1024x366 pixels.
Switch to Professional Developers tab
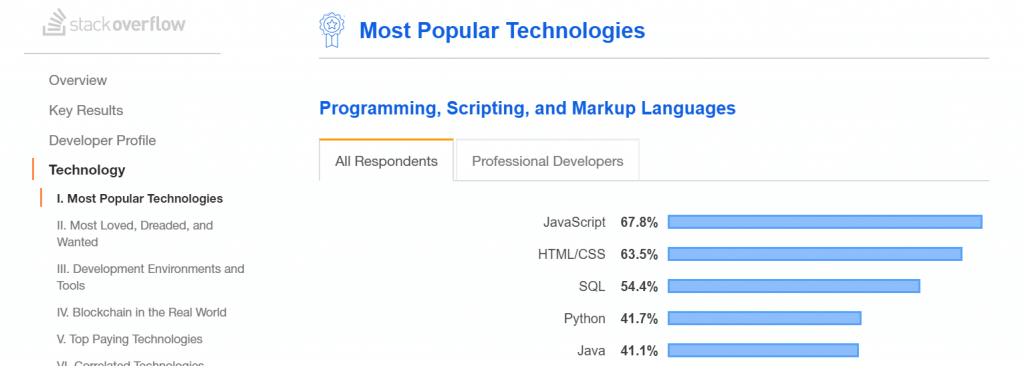pyautogui.click(x=547, y=161)
